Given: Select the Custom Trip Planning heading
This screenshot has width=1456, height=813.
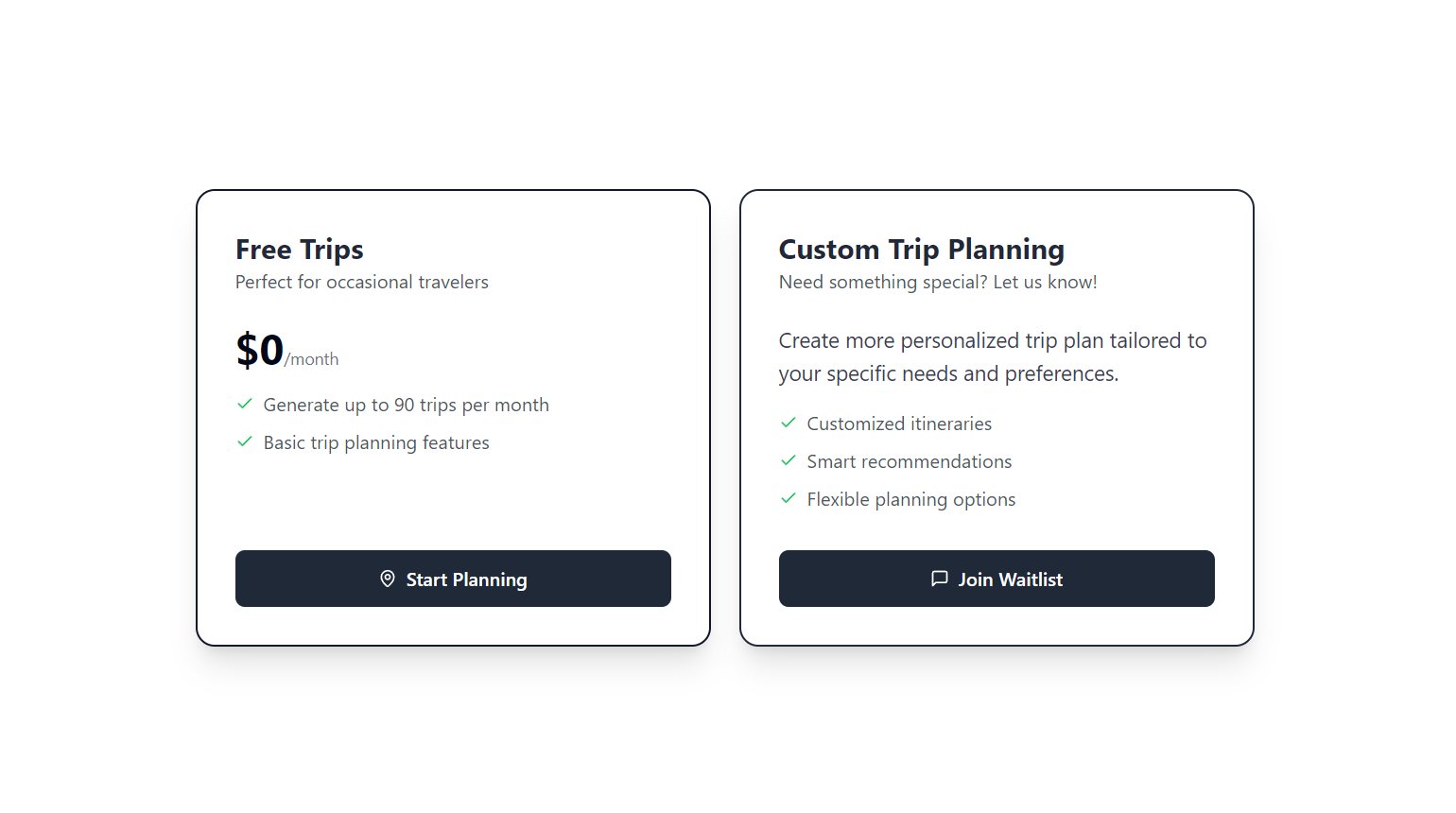Looking at the screenshot, I should coord(921,249).
